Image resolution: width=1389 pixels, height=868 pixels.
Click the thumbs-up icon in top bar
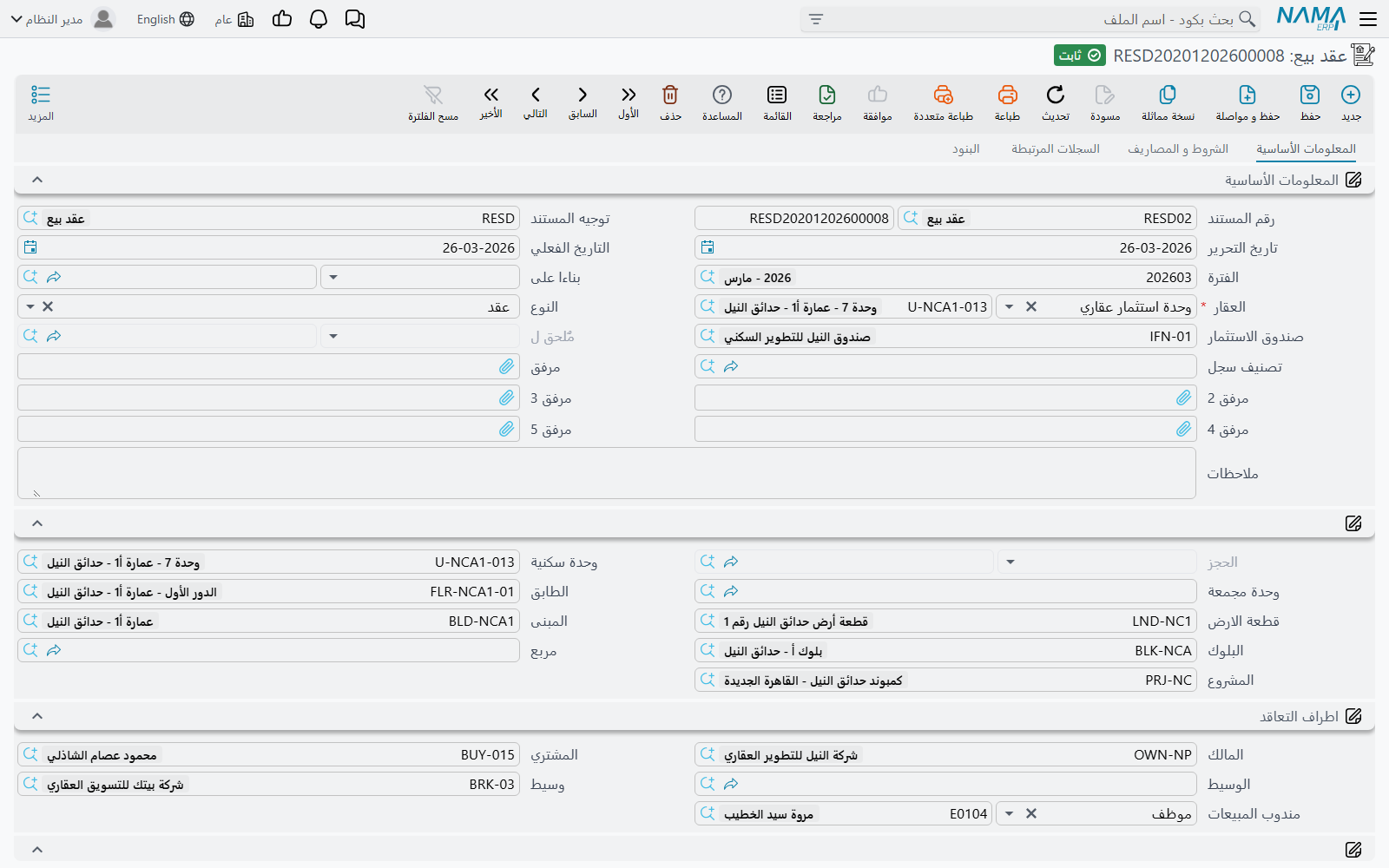click(x=282, y=19)
